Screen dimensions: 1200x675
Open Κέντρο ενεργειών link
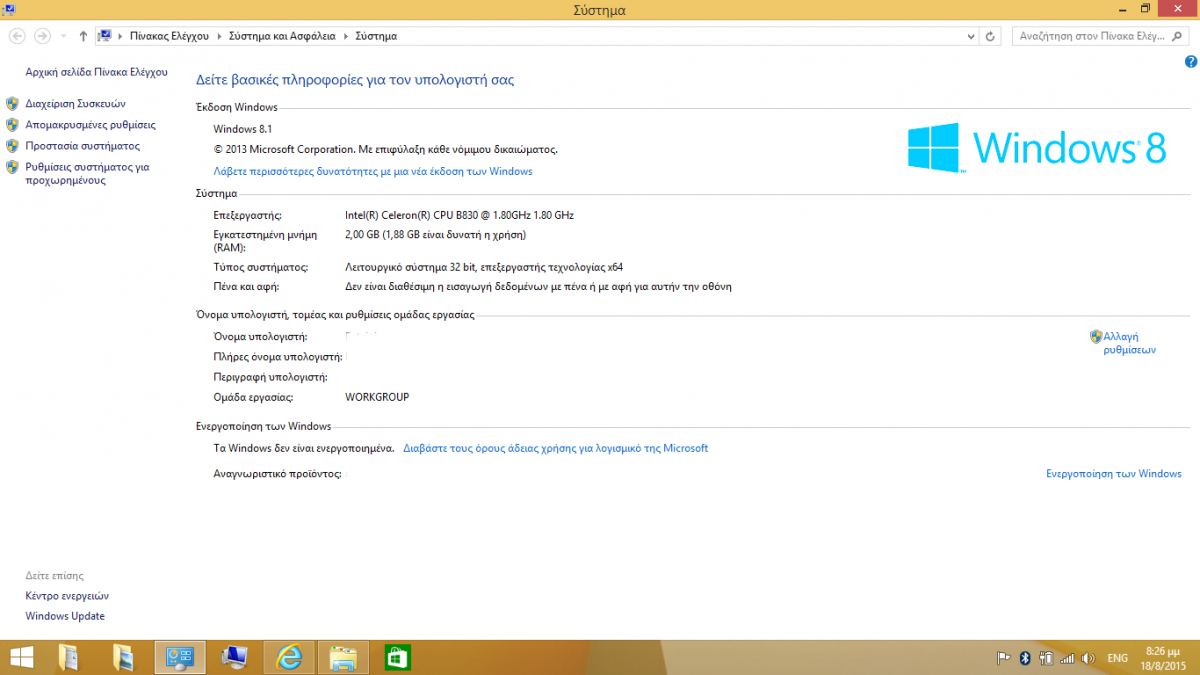click(67, 595)
